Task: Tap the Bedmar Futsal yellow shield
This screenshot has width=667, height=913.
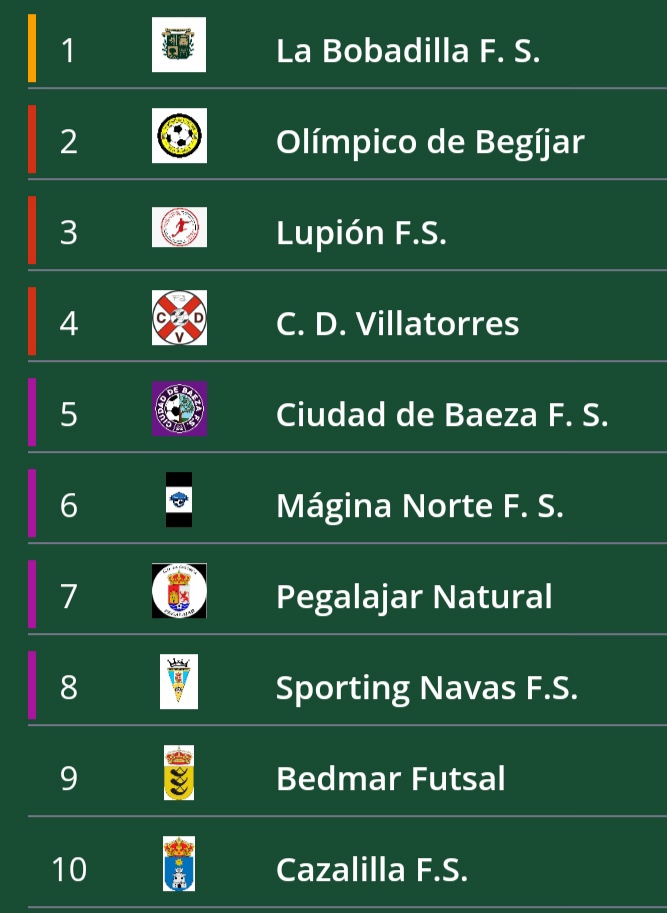Action: pos(179,773)
